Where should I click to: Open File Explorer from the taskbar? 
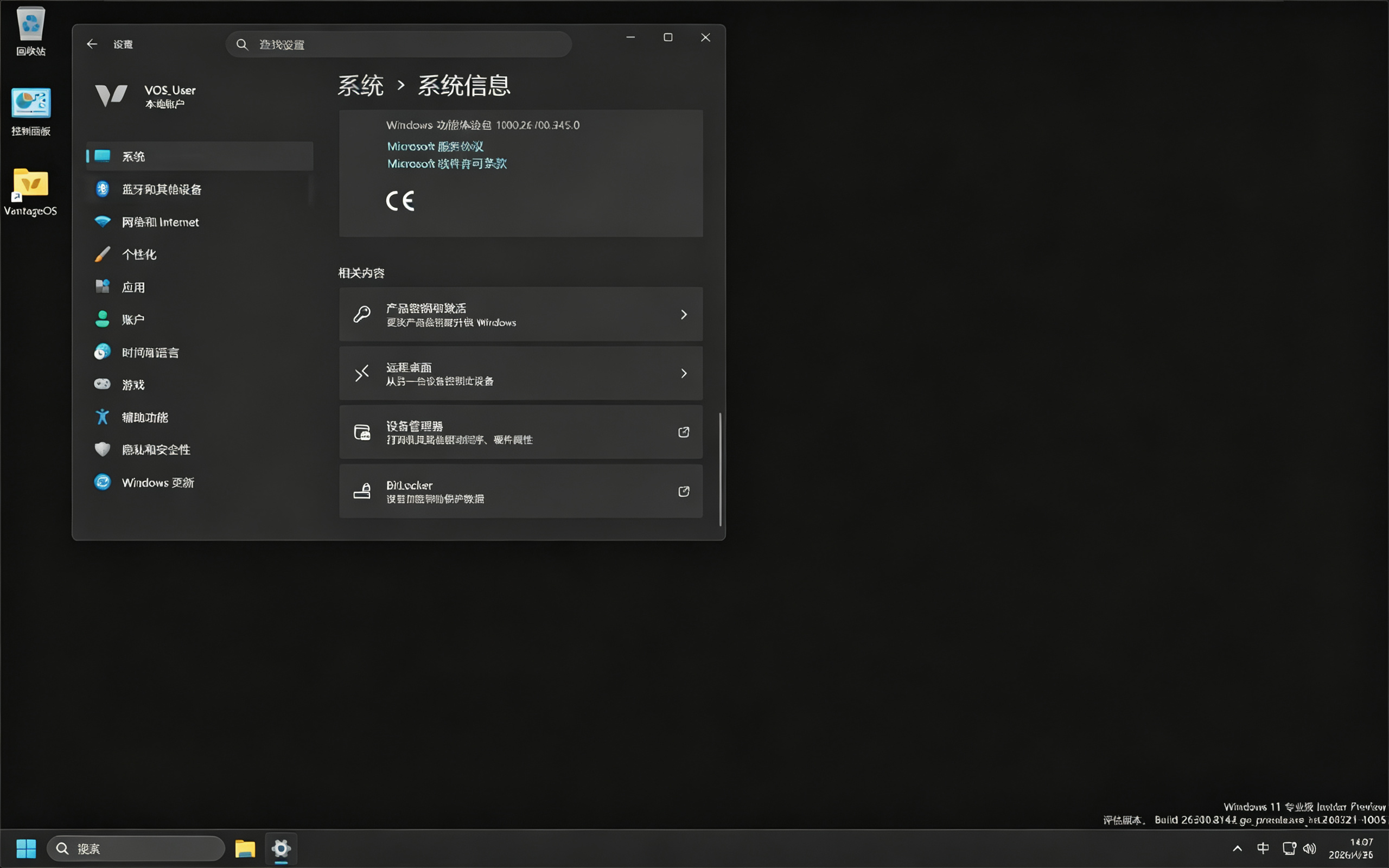tap(245, 848)
